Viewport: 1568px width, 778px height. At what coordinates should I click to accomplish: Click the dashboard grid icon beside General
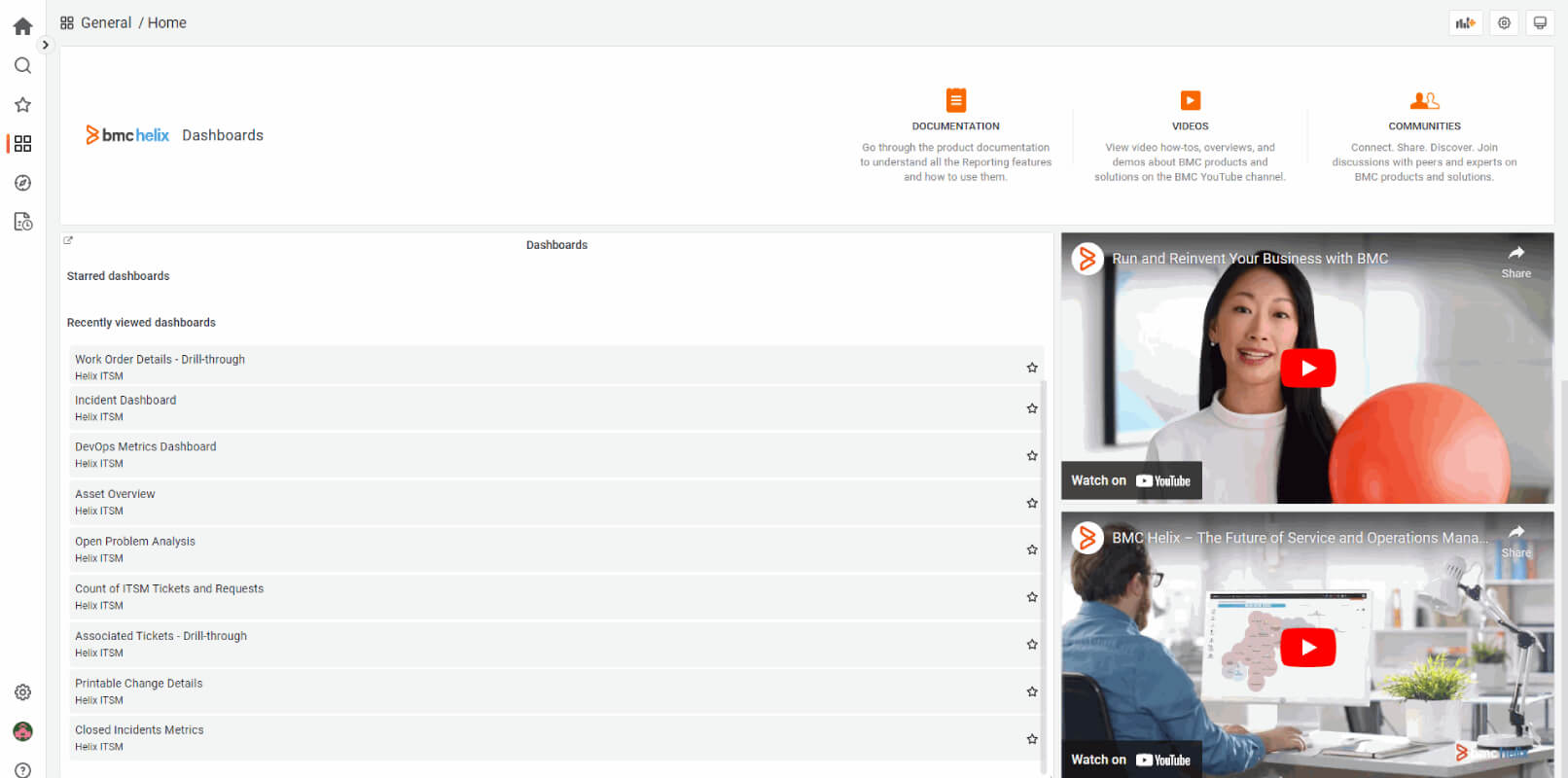click(67, 22)
